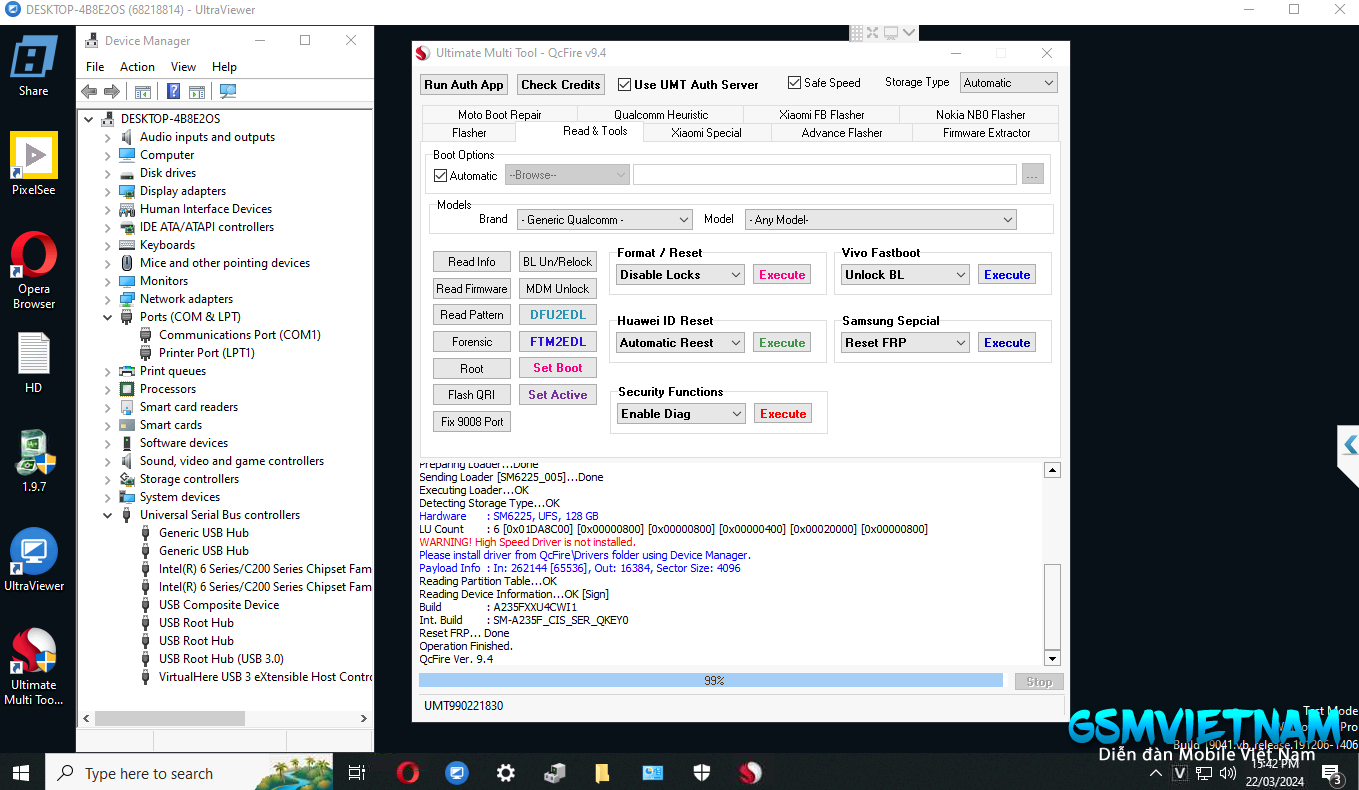The image size is (1359, 790).
Task: Toggle the console tree icon in Device Manager
Action: click(143, 91)
